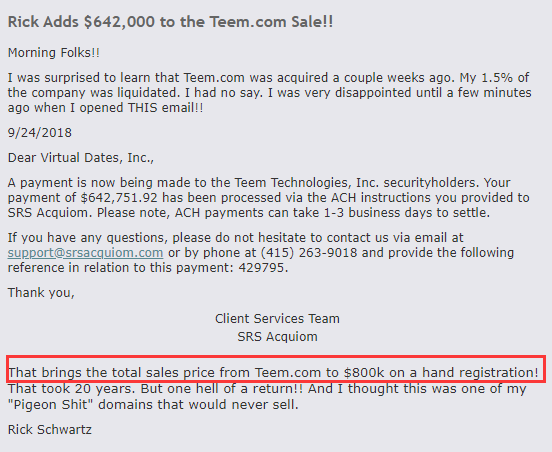Click the centered 'SRS Acquiom' signature text

coord(277,337)
